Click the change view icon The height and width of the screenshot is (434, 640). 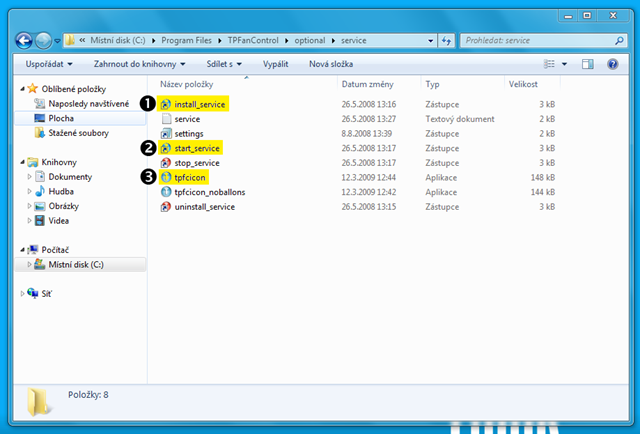coord(549,64)
